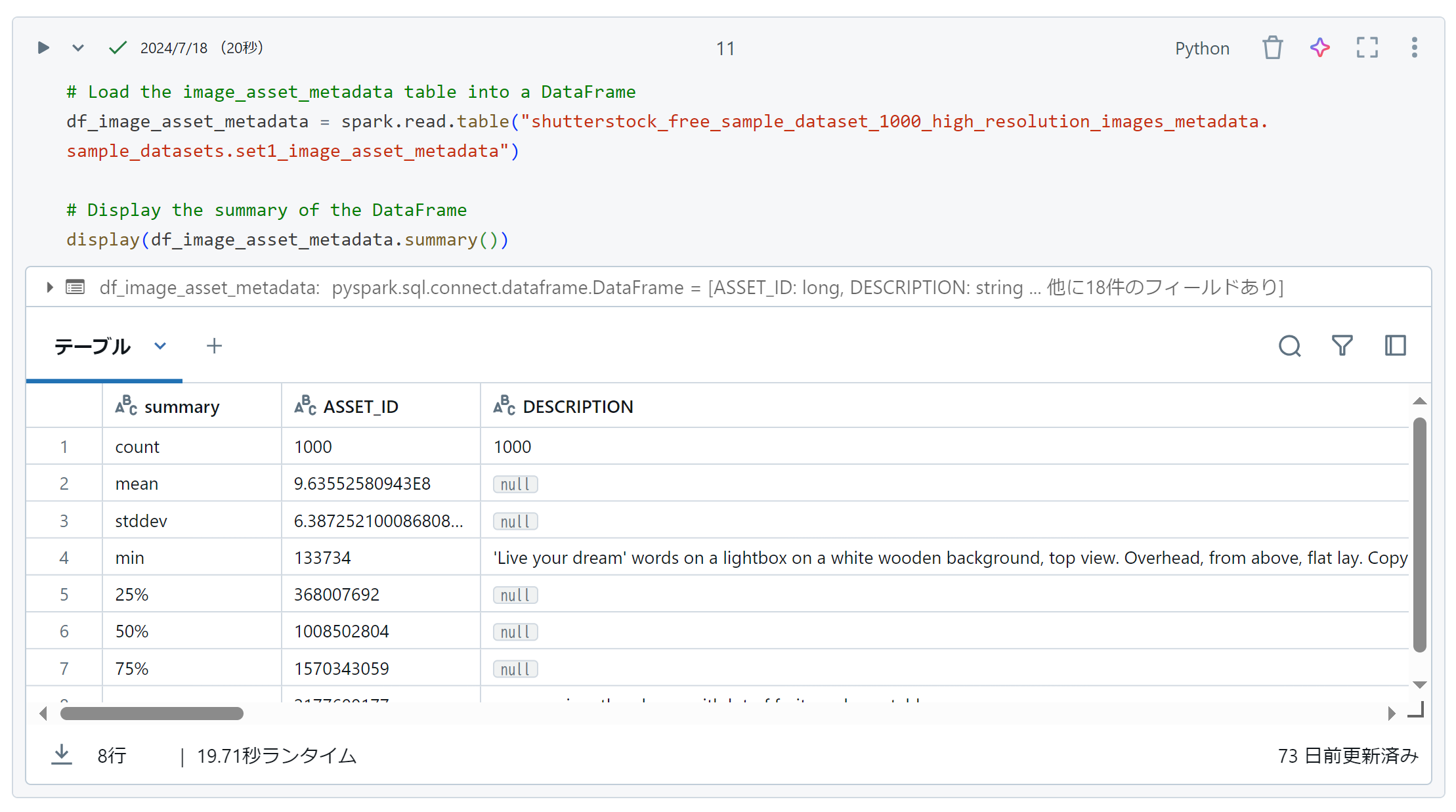The height and width of the screenshot is (812, 1456).
Task: Toggle the columns side panel
Action: click(1395, 346)
